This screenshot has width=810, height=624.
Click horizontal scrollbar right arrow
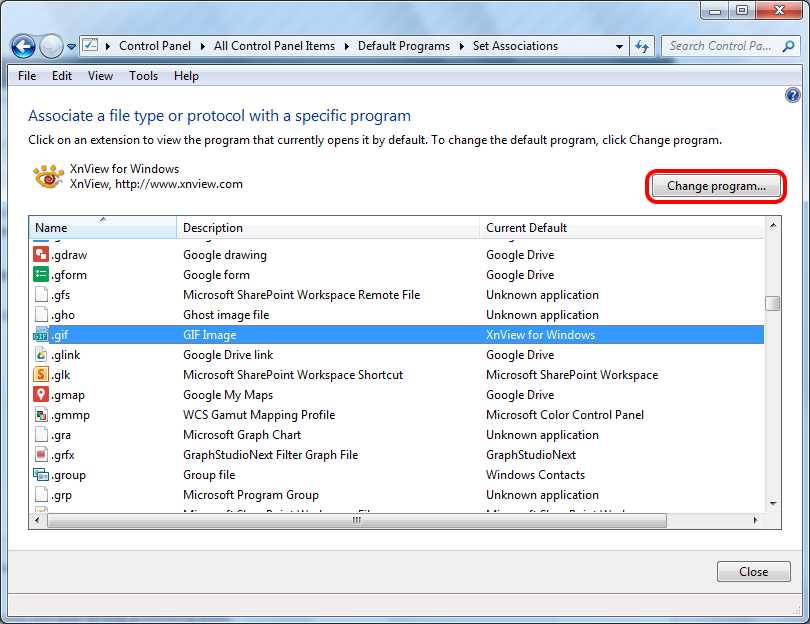(755, 520)
